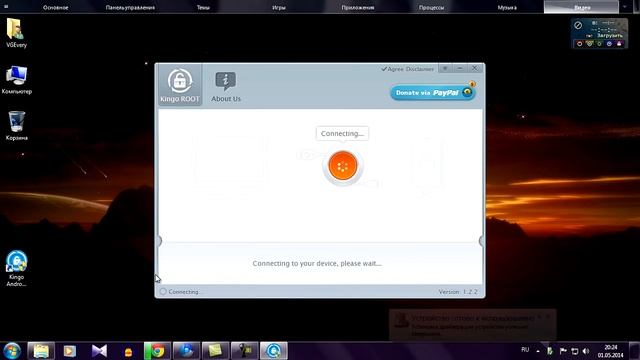Open the Темы top tab
The width and height of the screenshot is (640, 360).
click(203, 7)
